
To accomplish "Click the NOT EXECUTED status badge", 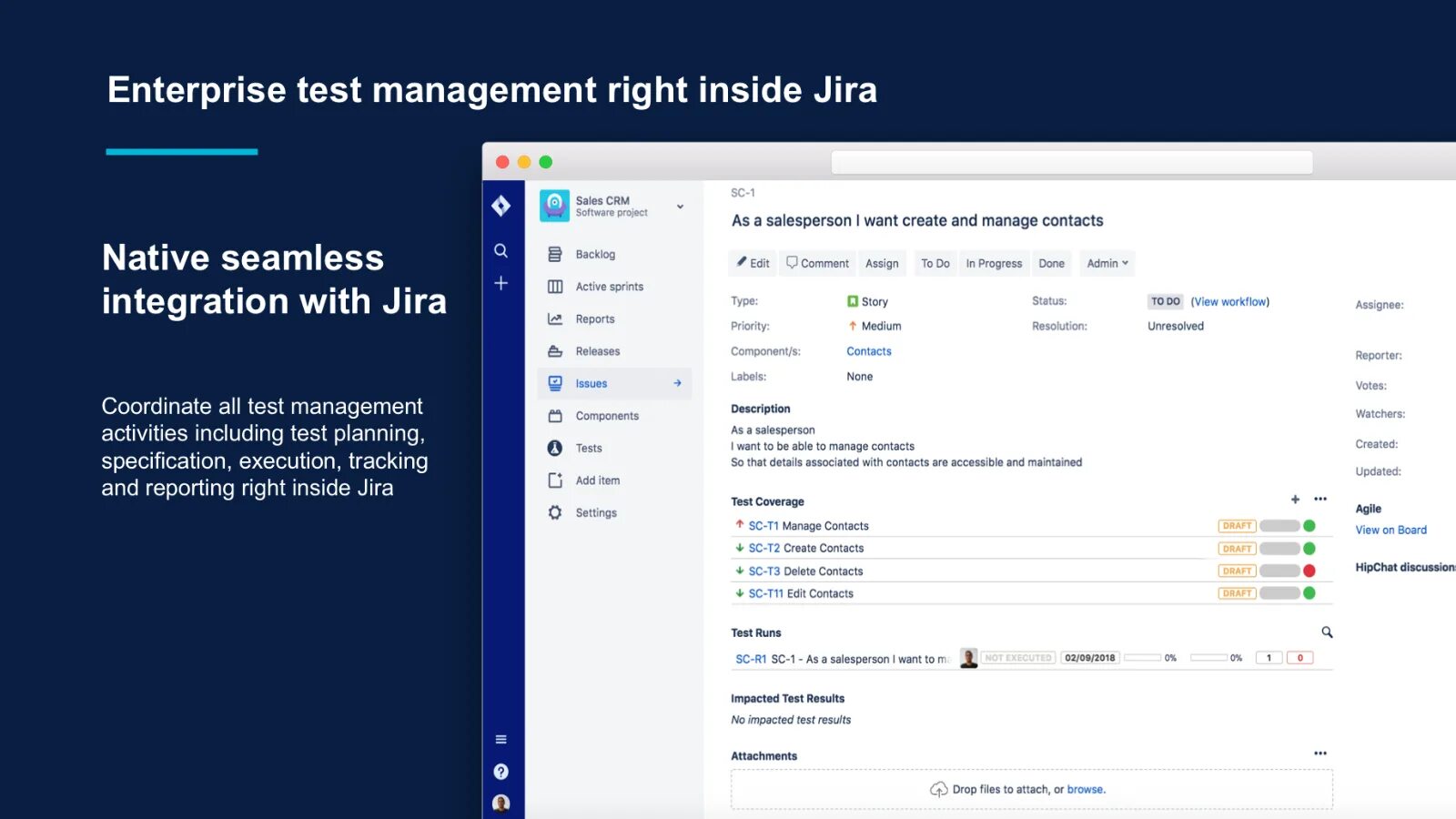I will pyautogui.click(x=1017, y=658).
